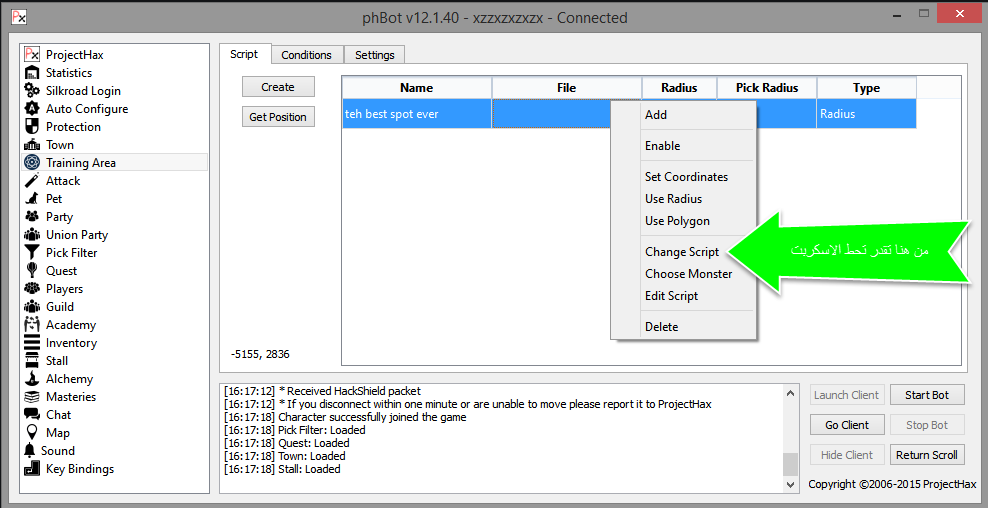Image resolution: width=988 pixels, height=508 pixels.
Task: Click the Sound bell icon
Action: (30, 451)
